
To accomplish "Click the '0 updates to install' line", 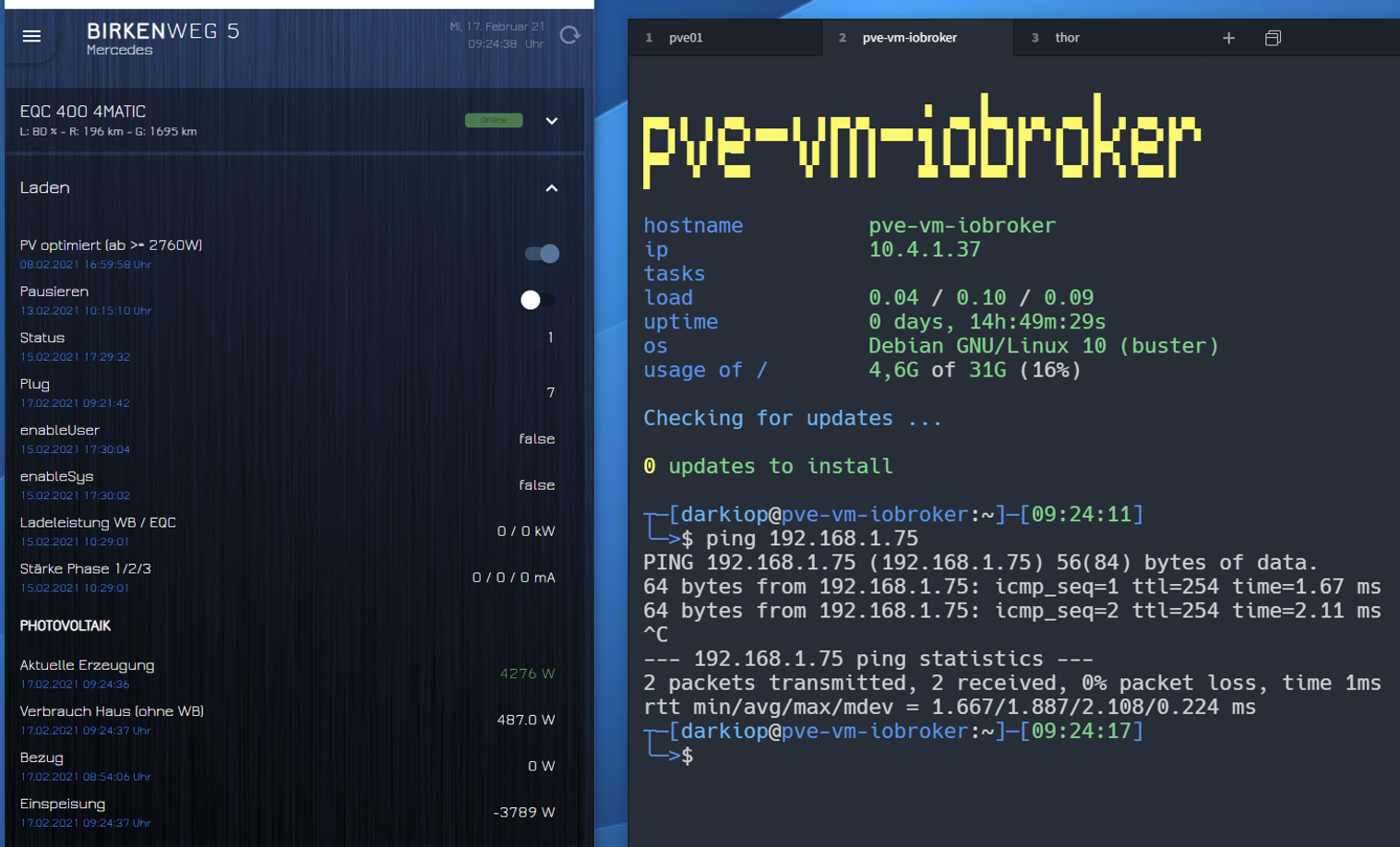I will pos(768,466).
